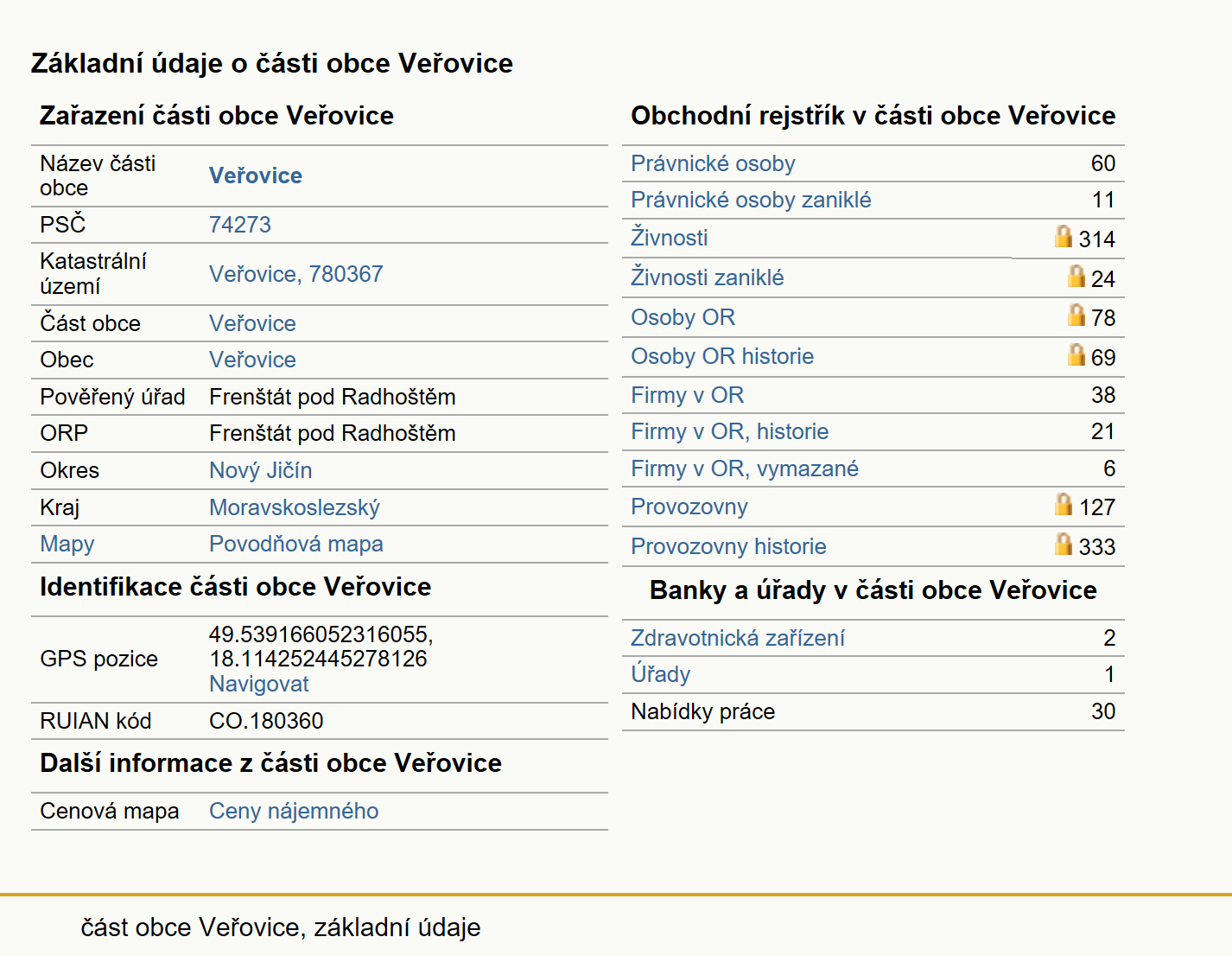Open the Úřady link
Image resolution: width=1232 pixels, height=956 pixels.
point(661,674)
